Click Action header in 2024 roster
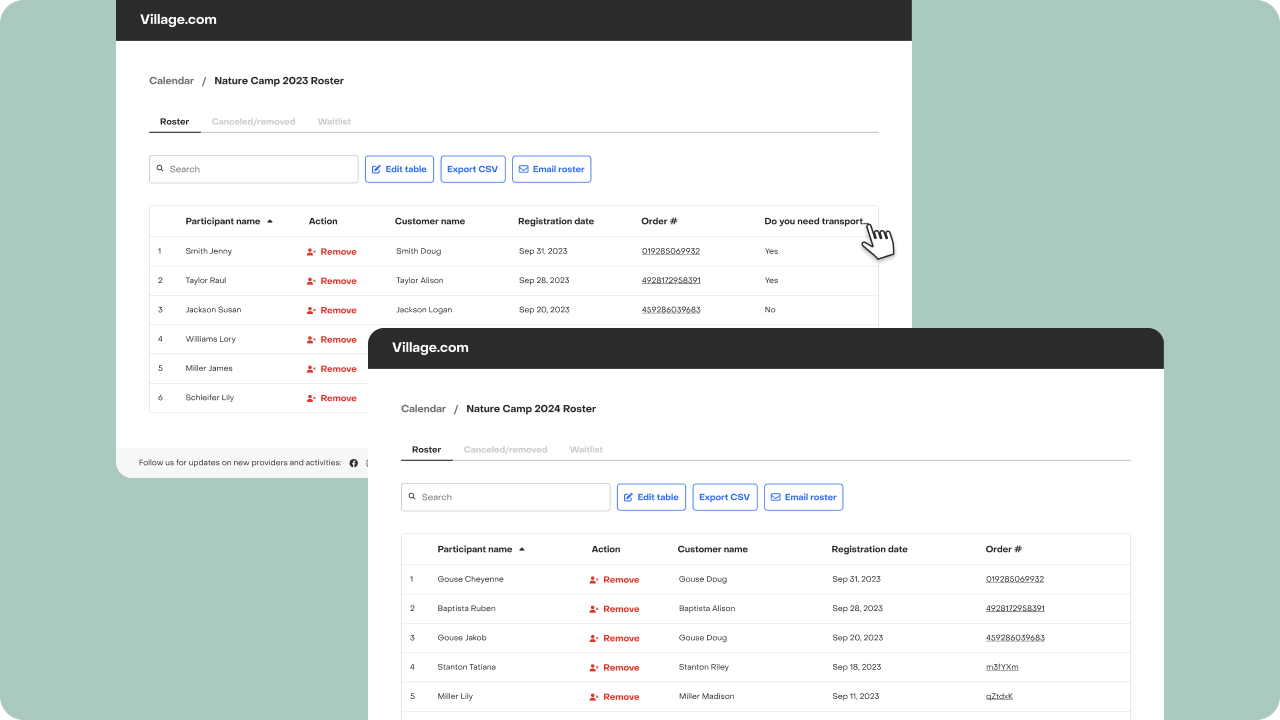Viewport: 1280px width, 720px height. pos(606,549)
